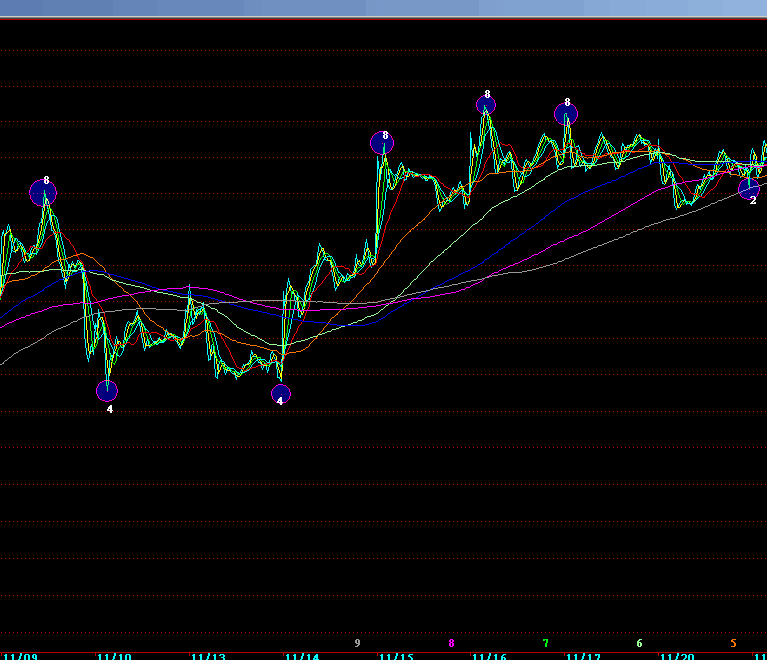The image size is (767, 660).
Task: Click the leftmost blue marker labeled 8
Action: [43, 192]
